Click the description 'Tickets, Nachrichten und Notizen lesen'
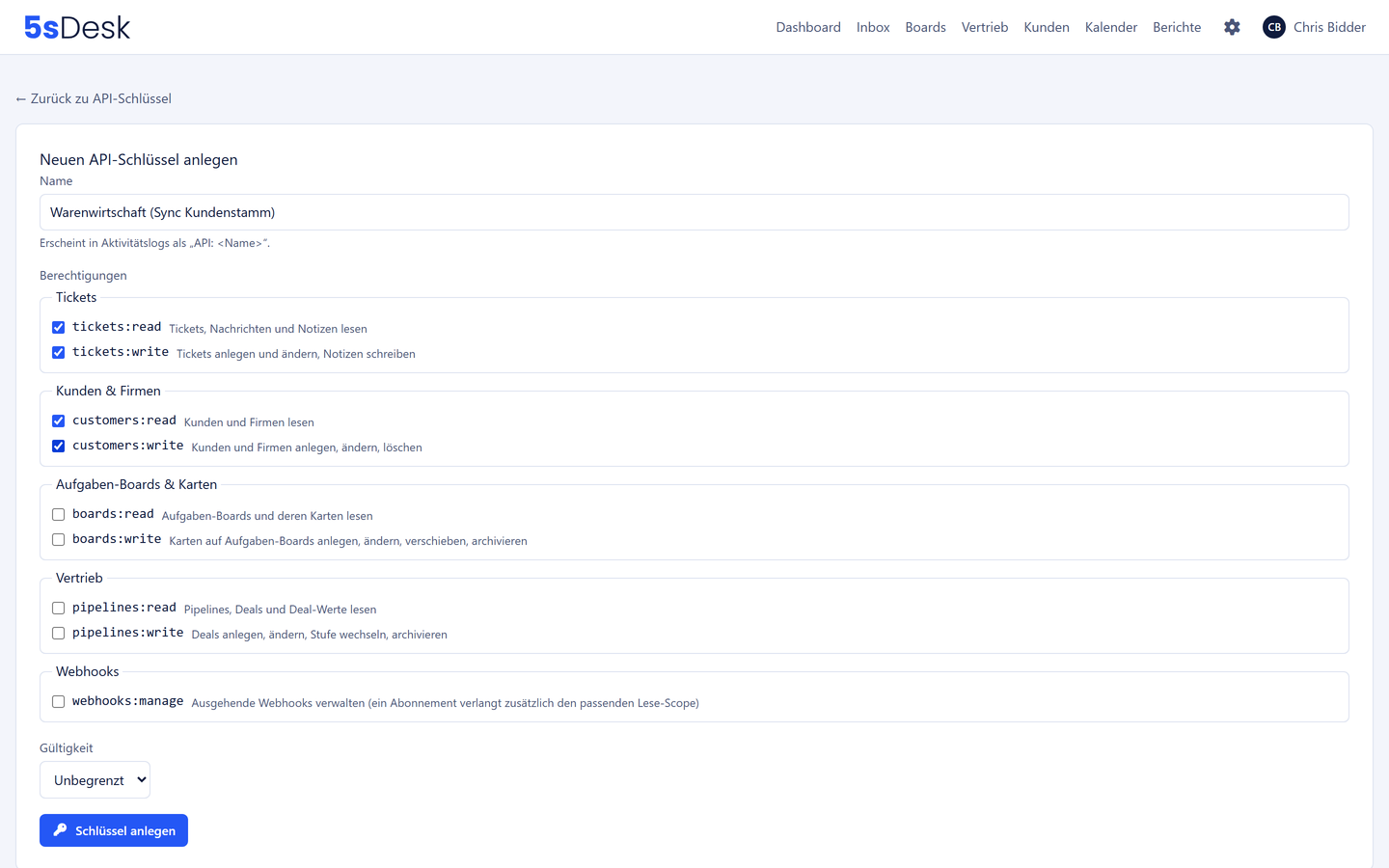 268,329
